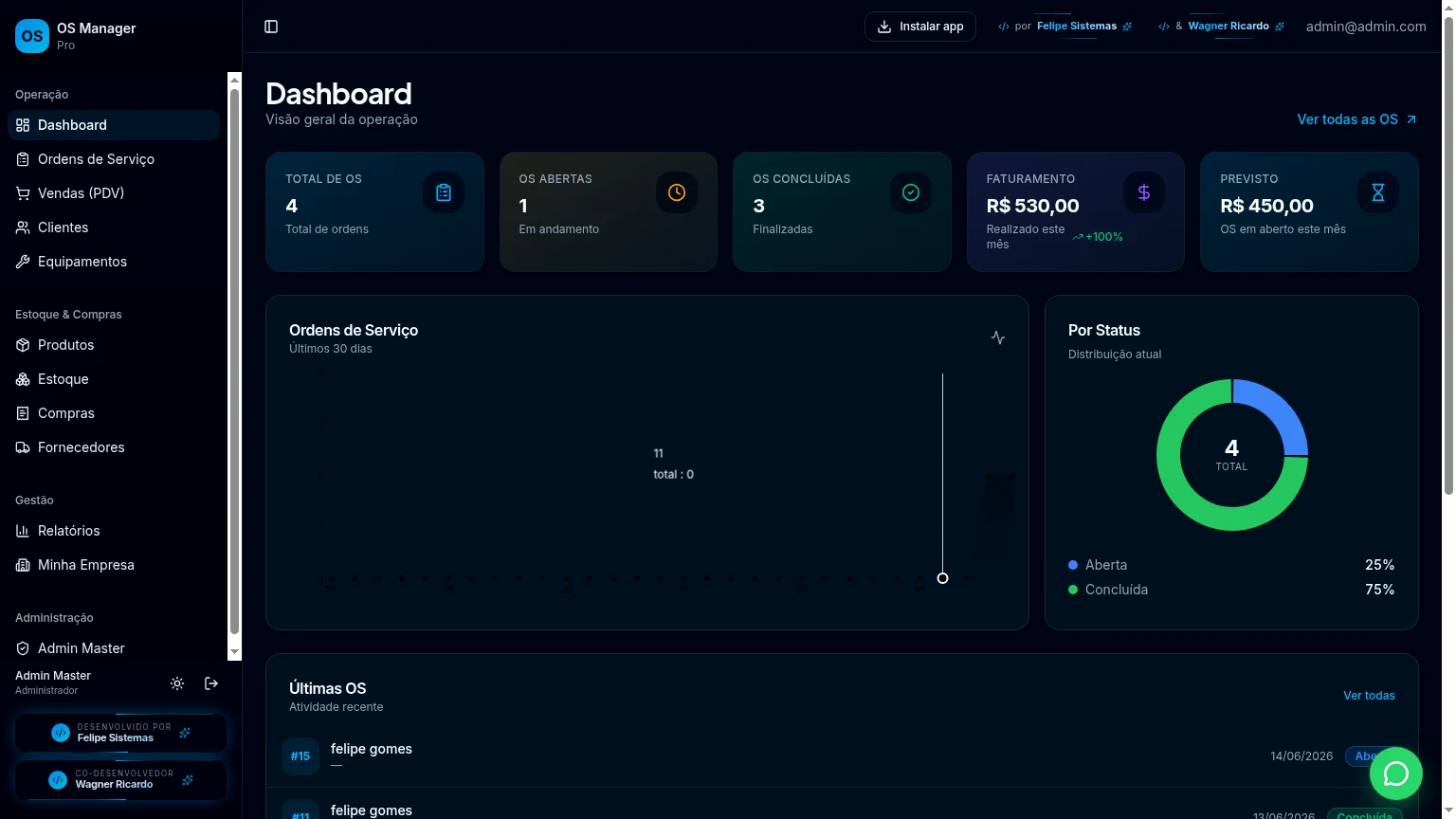
Task: Toggle the sidebar collapse icon
Action: 271,27
